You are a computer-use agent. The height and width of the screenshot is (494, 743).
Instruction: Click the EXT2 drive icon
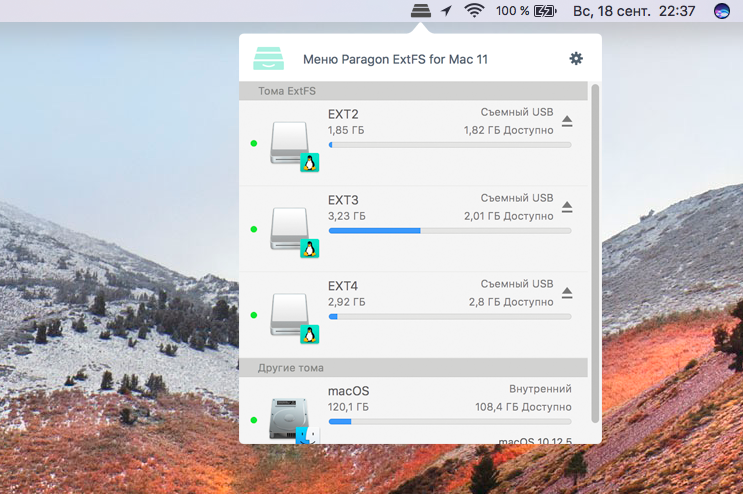[x=294, y=146]
